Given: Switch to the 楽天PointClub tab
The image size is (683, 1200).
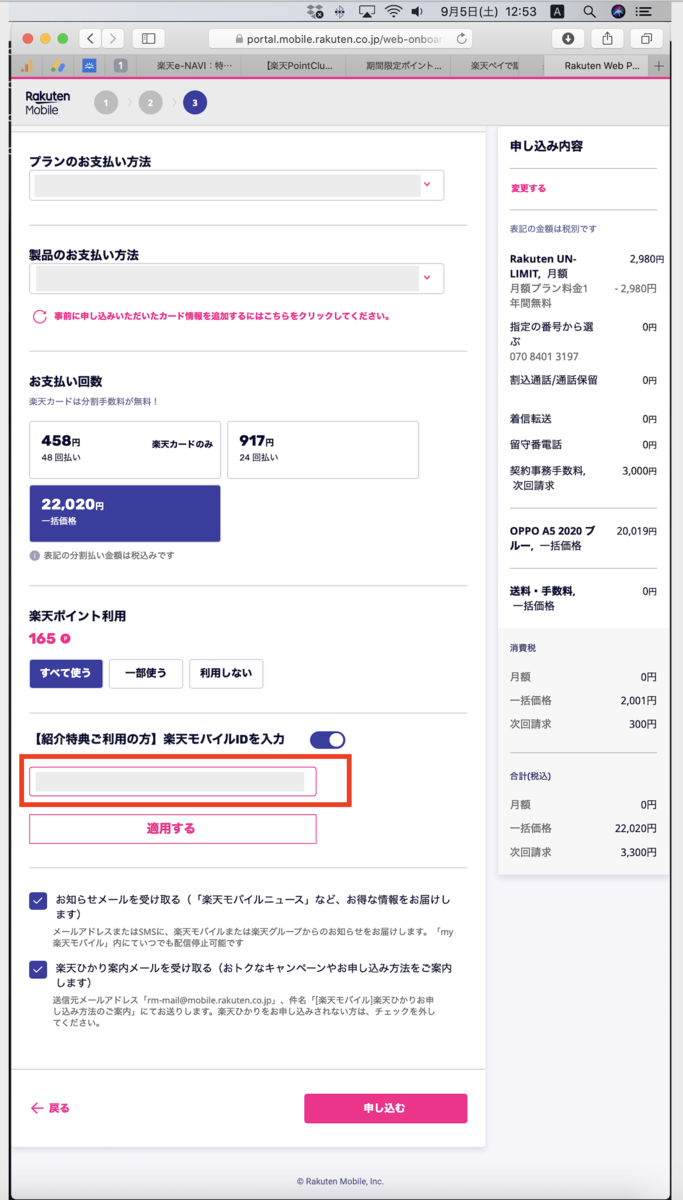Looking at the screenshot, I should point(295,66).
